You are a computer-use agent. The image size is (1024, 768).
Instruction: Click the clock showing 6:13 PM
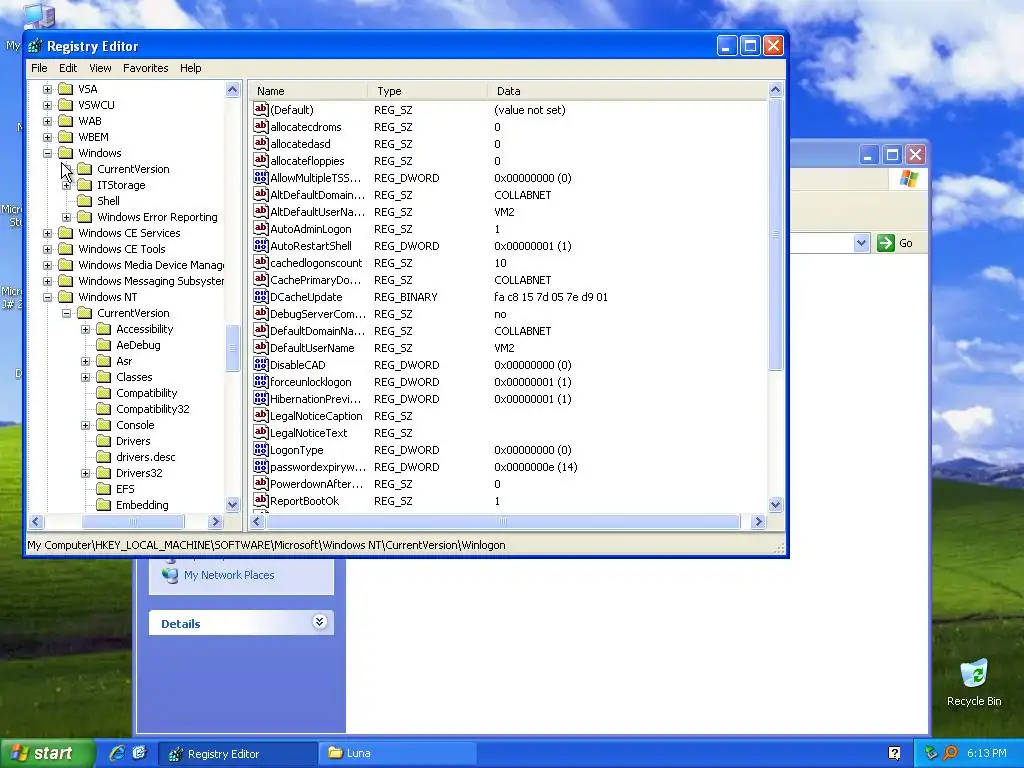(986, 753)
